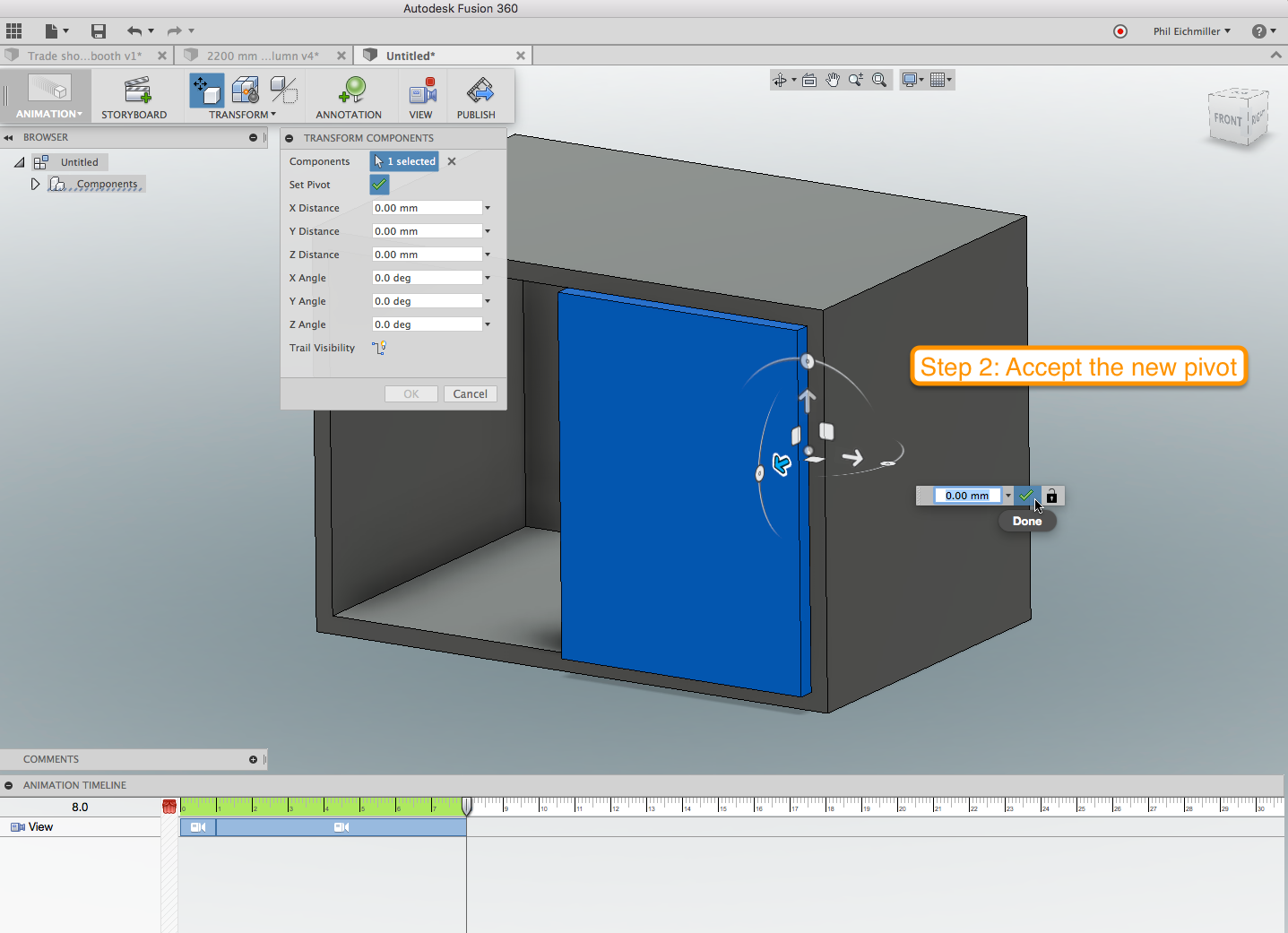This screenshot has width=1288, height=933.
Task: Click the FRONT face of view cube
Action: tap(1228, 119)
